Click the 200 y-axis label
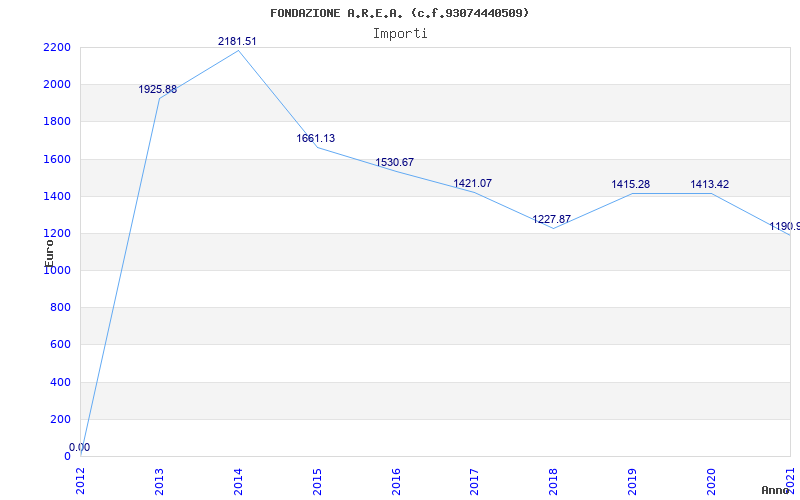Viewport: 800px width, 500px height. 60,419
